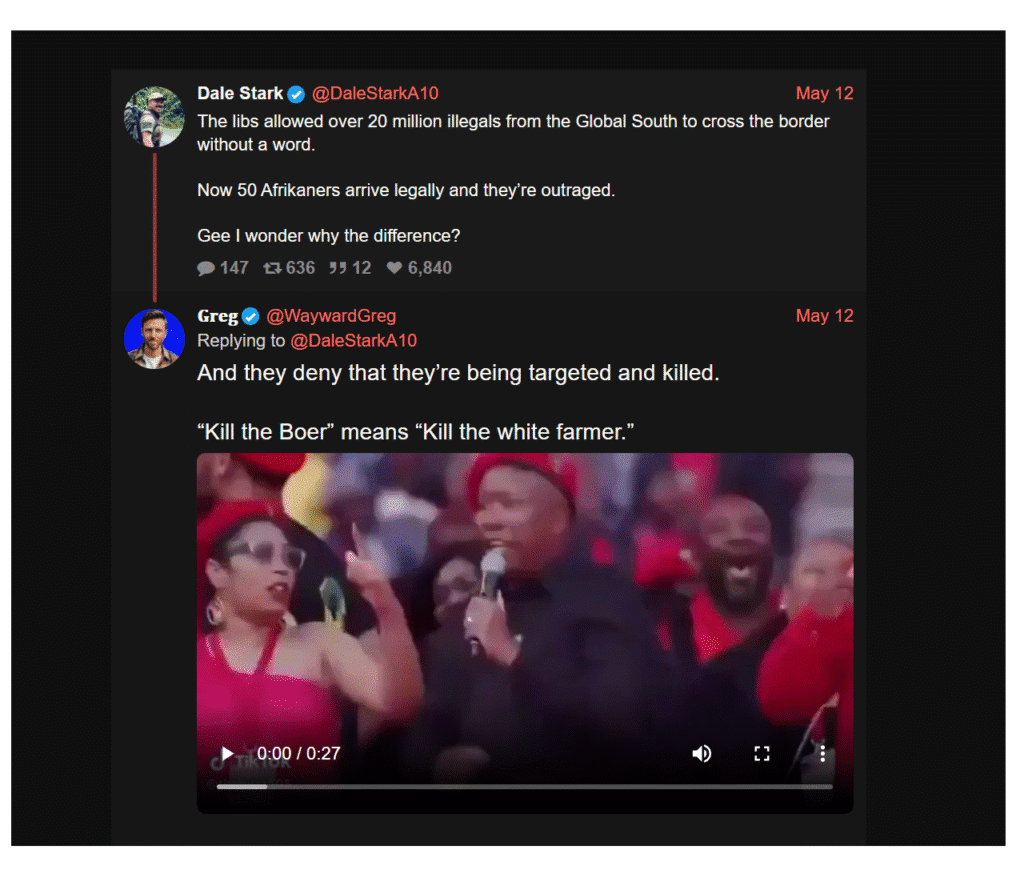Click the Greg display name
Viewport: 1024px width, 874px height.
(x=217, y=316)
